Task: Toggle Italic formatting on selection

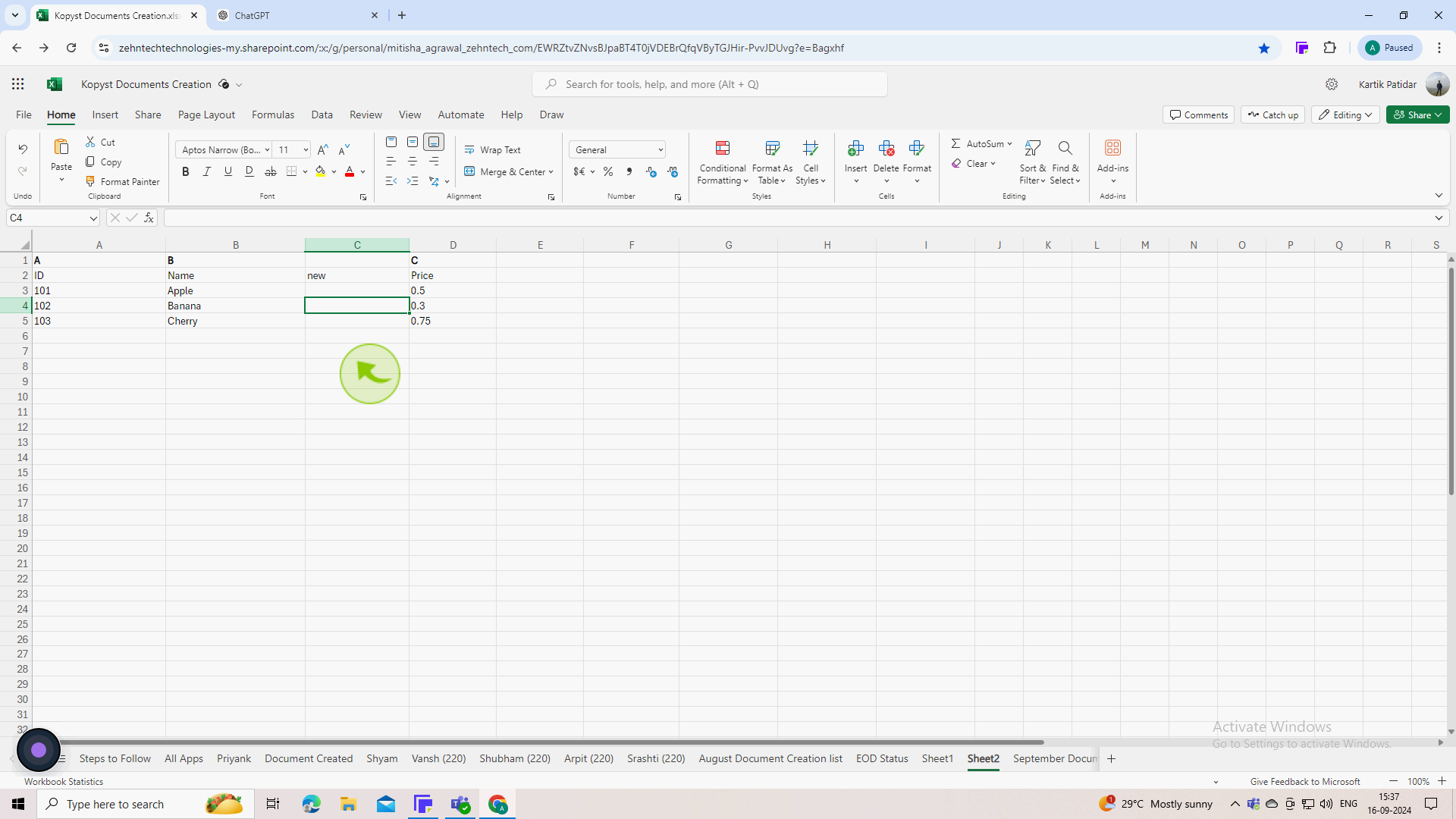Action: (206, 172)
